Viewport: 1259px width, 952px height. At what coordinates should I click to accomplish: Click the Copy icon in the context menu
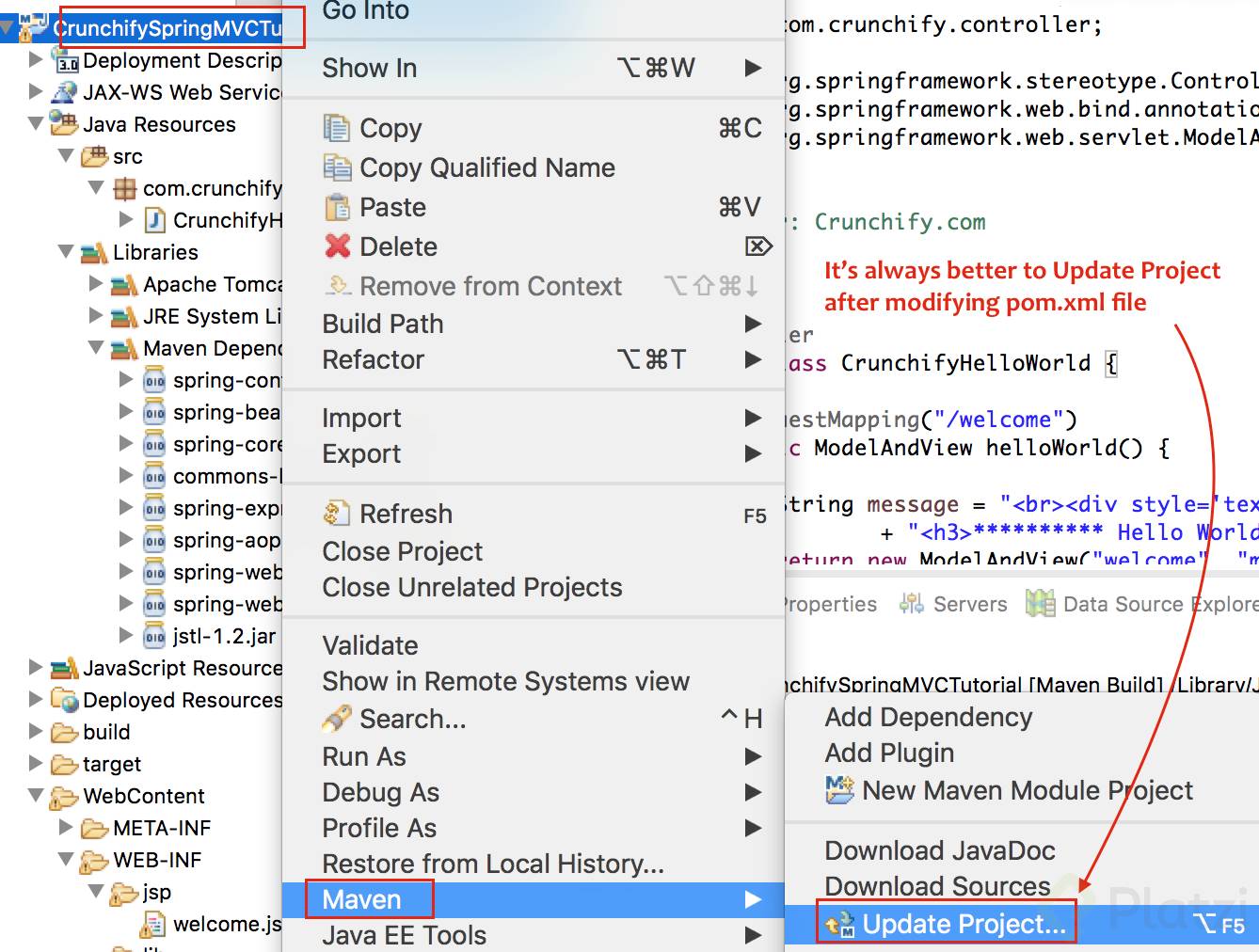click(x=336, y=128)
